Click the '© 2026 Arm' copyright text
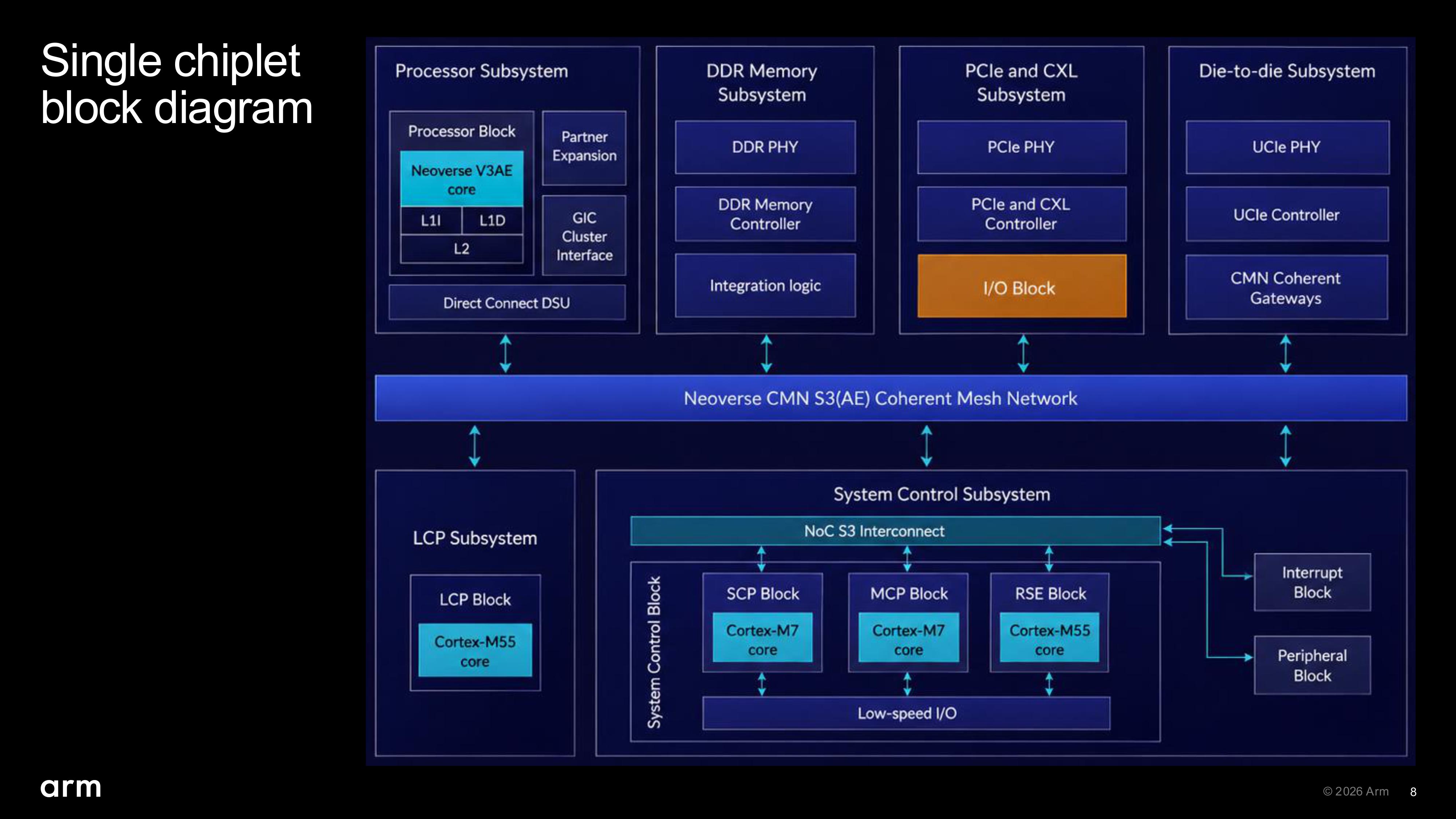This screenshot has height=819, width=1456. (x=1356, y=791)
